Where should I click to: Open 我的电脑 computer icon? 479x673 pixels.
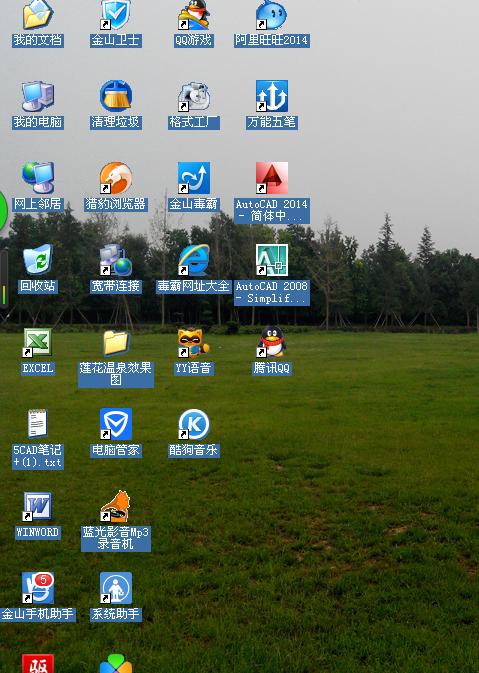[x=38, y=96]
